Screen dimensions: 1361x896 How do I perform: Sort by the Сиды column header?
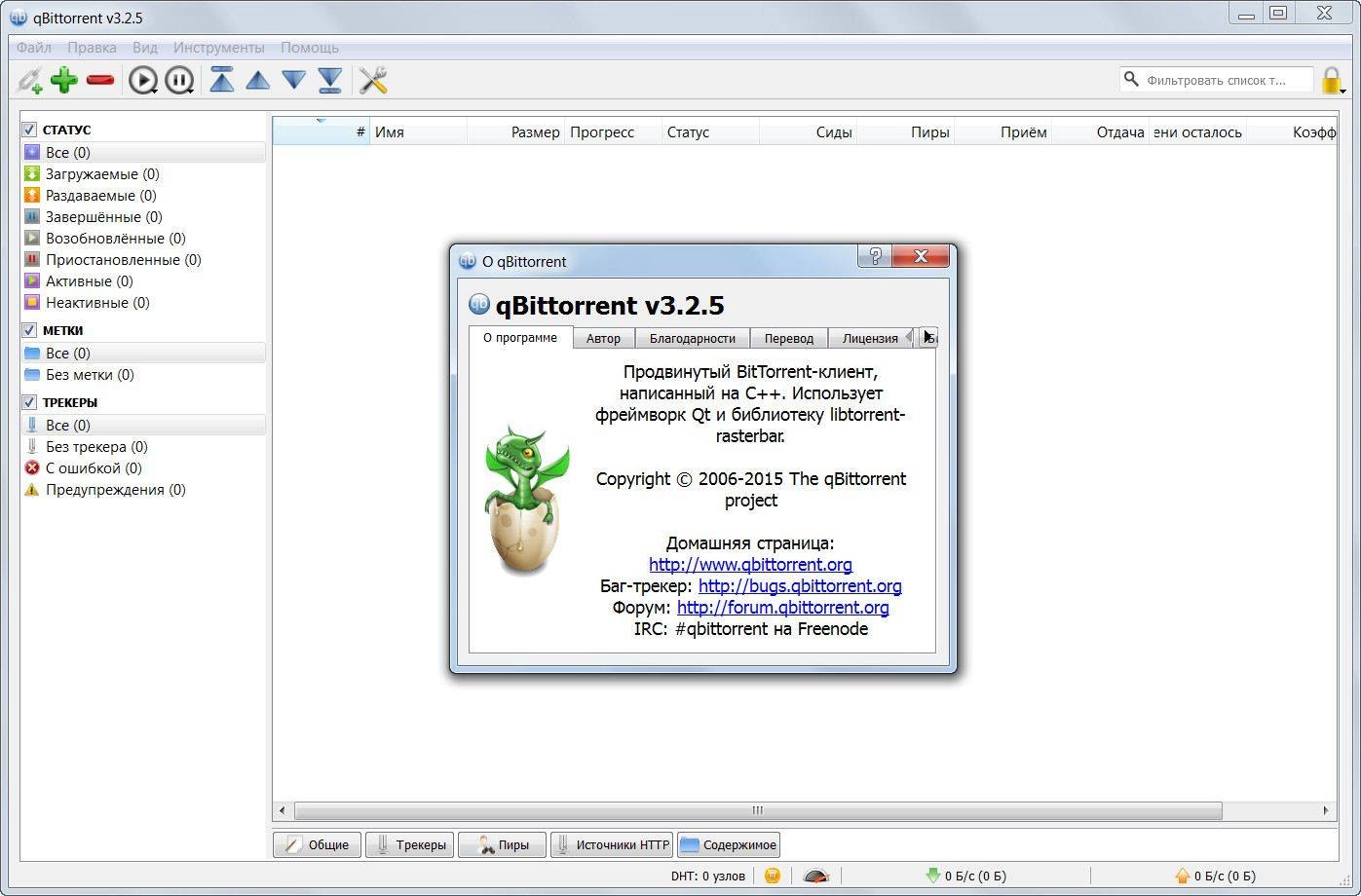809,132
